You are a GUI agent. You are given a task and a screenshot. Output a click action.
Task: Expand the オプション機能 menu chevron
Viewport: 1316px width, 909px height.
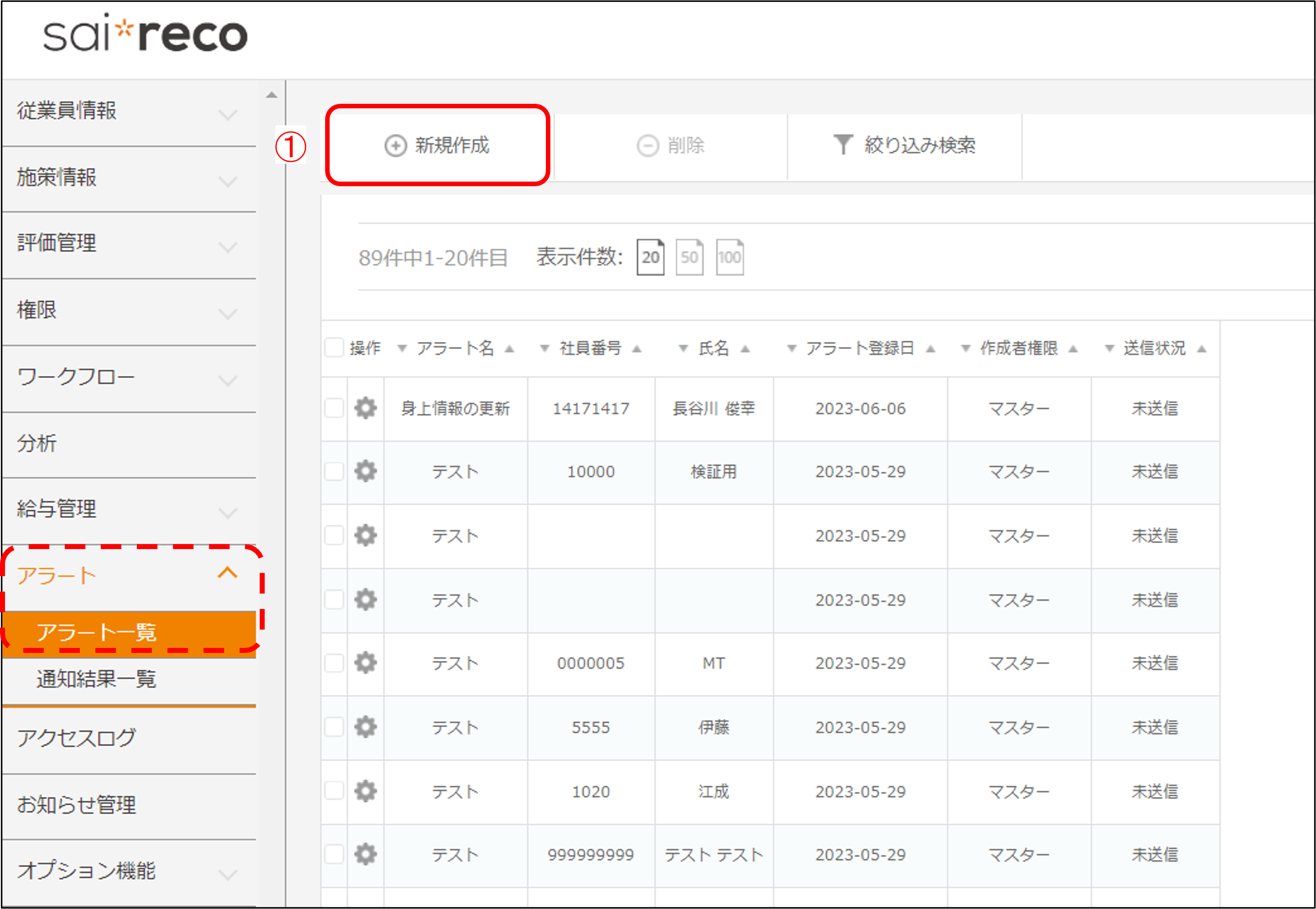tap(228, 874)
